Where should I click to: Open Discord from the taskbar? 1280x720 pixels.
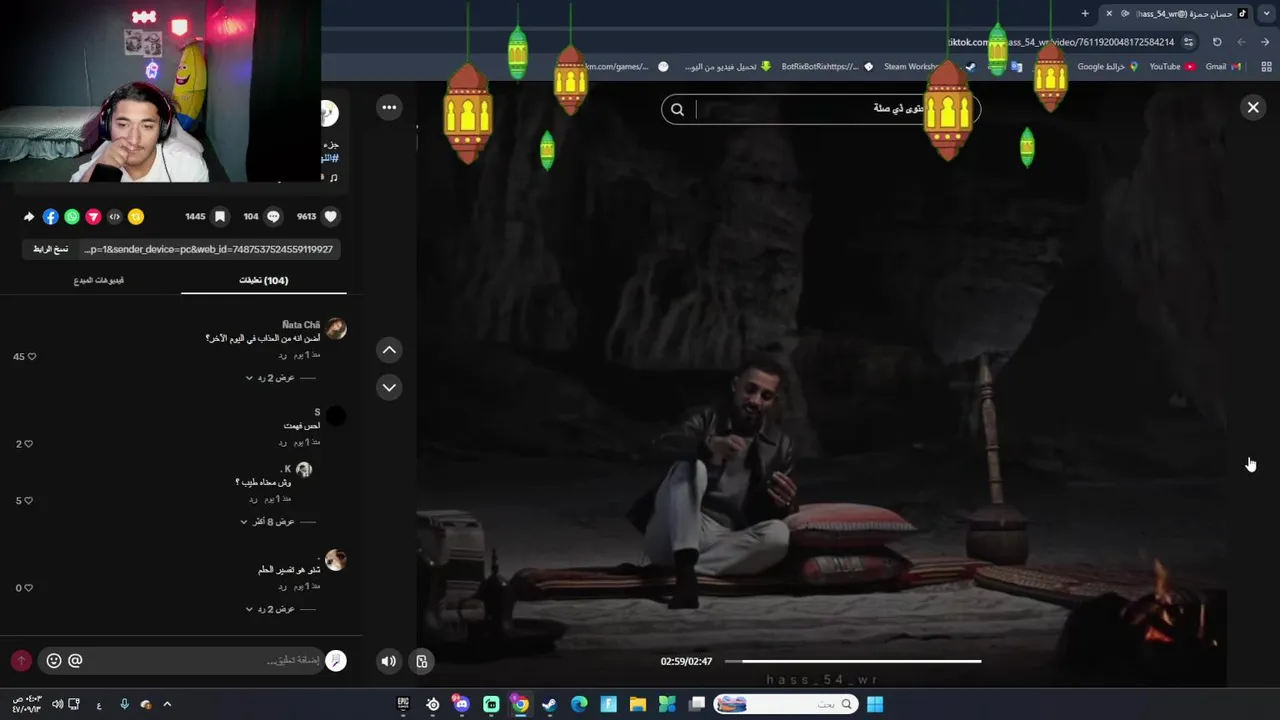click(x=461, y=704)
